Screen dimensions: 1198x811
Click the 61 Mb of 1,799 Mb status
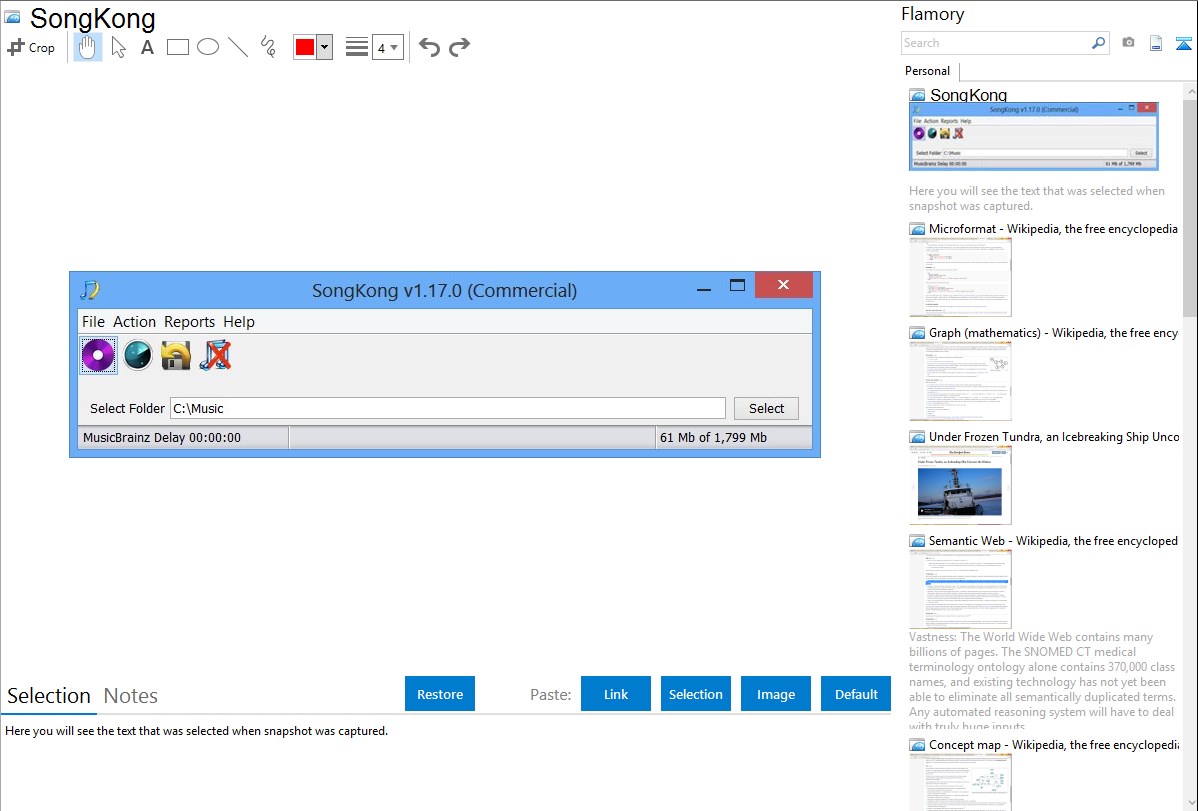[714, 438]
